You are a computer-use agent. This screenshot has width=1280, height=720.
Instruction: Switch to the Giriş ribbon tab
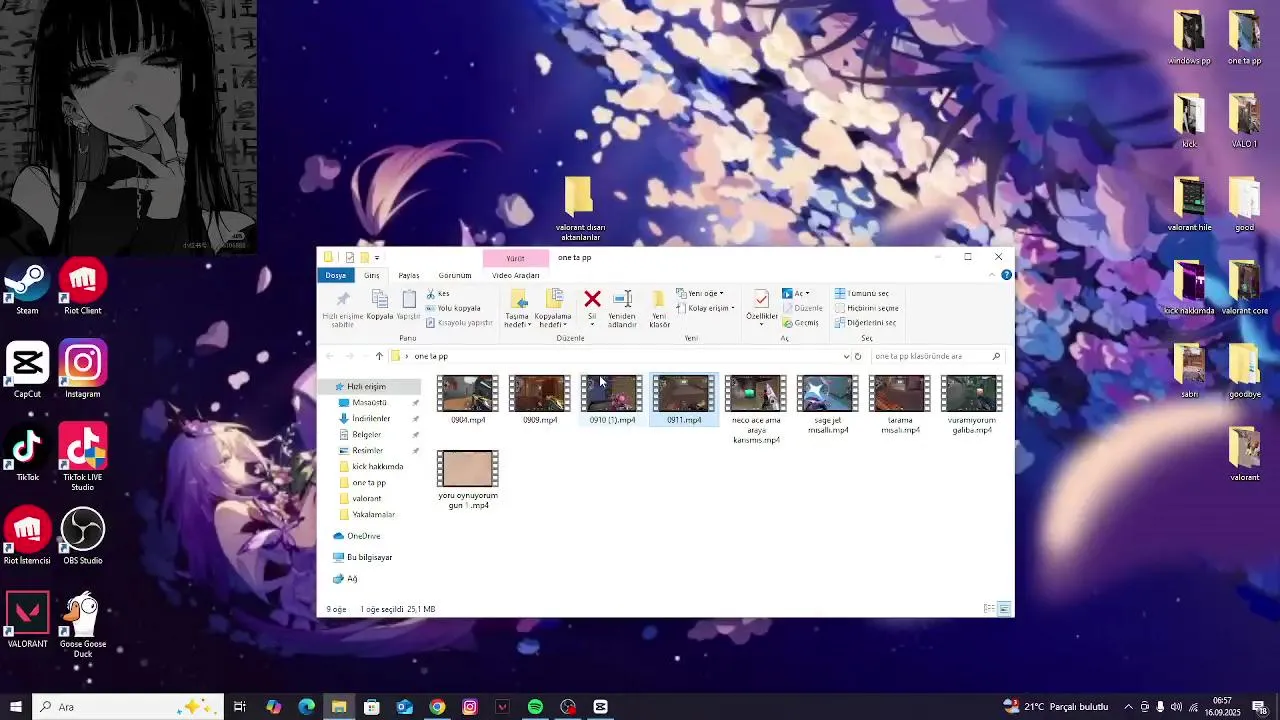pyautogui.click(x=372, y=275)
